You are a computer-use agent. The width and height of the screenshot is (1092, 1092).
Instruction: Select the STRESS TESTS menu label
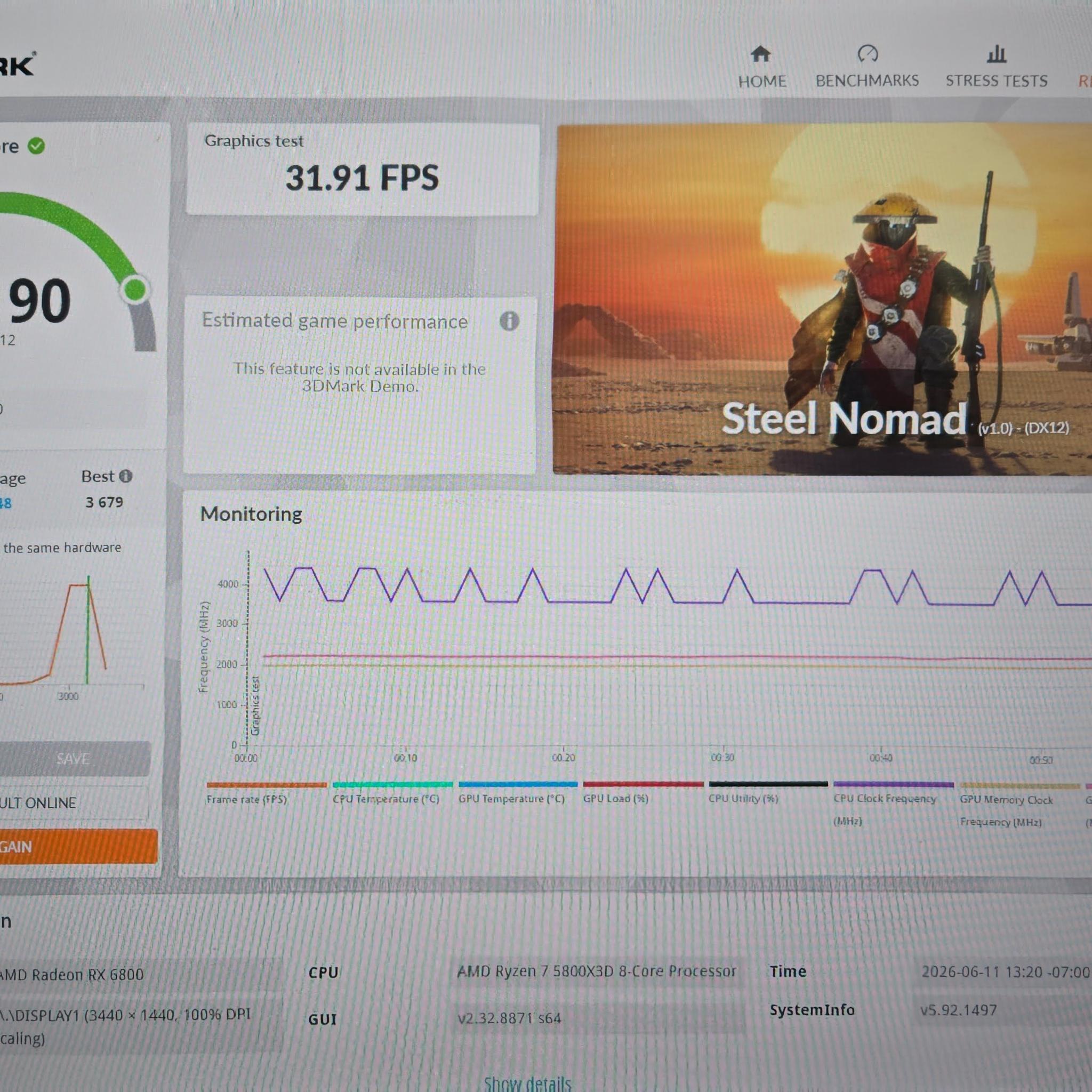pyautogui.click(x=997, y=81)
